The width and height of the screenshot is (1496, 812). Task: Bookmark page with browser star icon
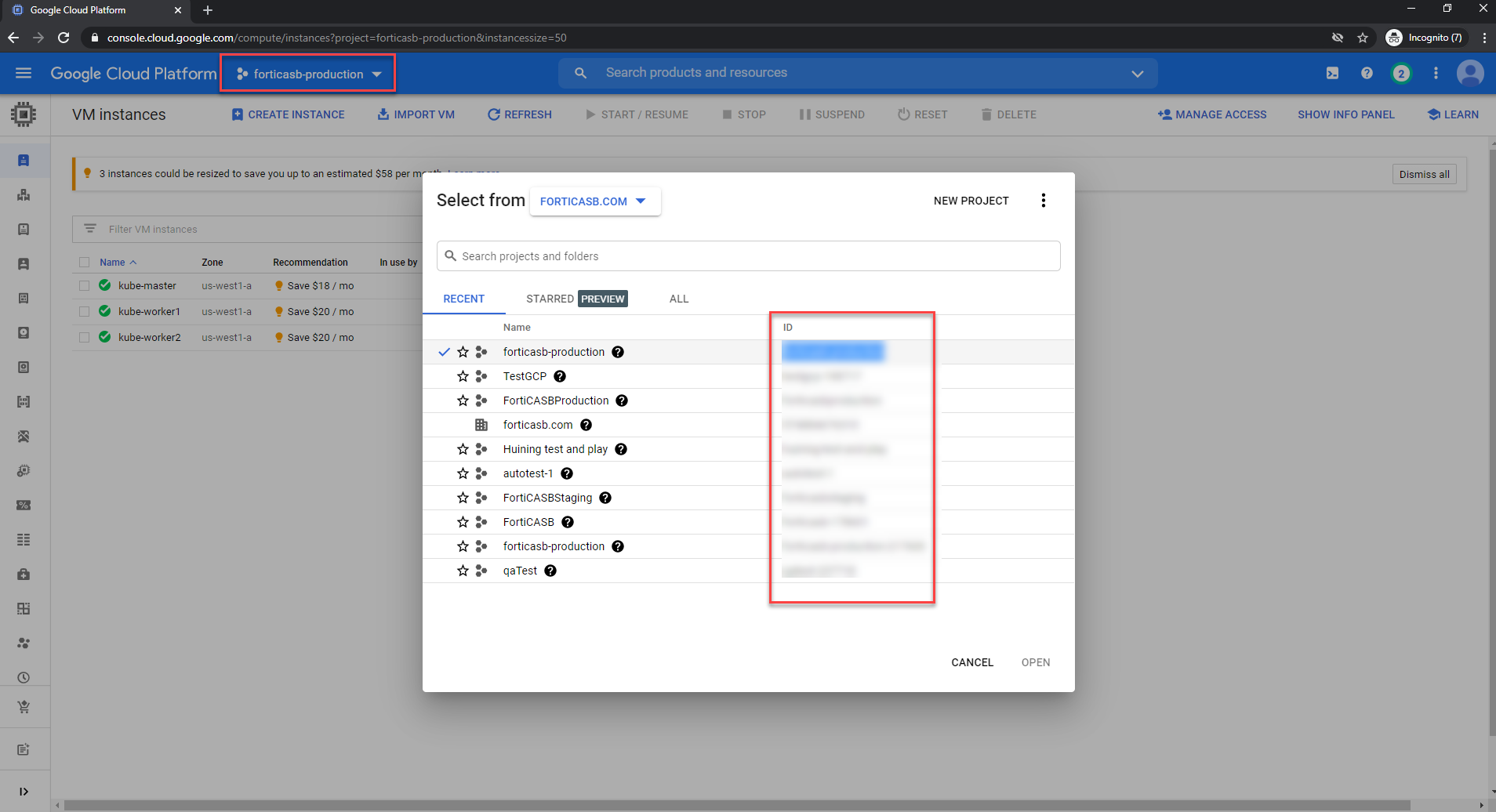pos(1363,38)
